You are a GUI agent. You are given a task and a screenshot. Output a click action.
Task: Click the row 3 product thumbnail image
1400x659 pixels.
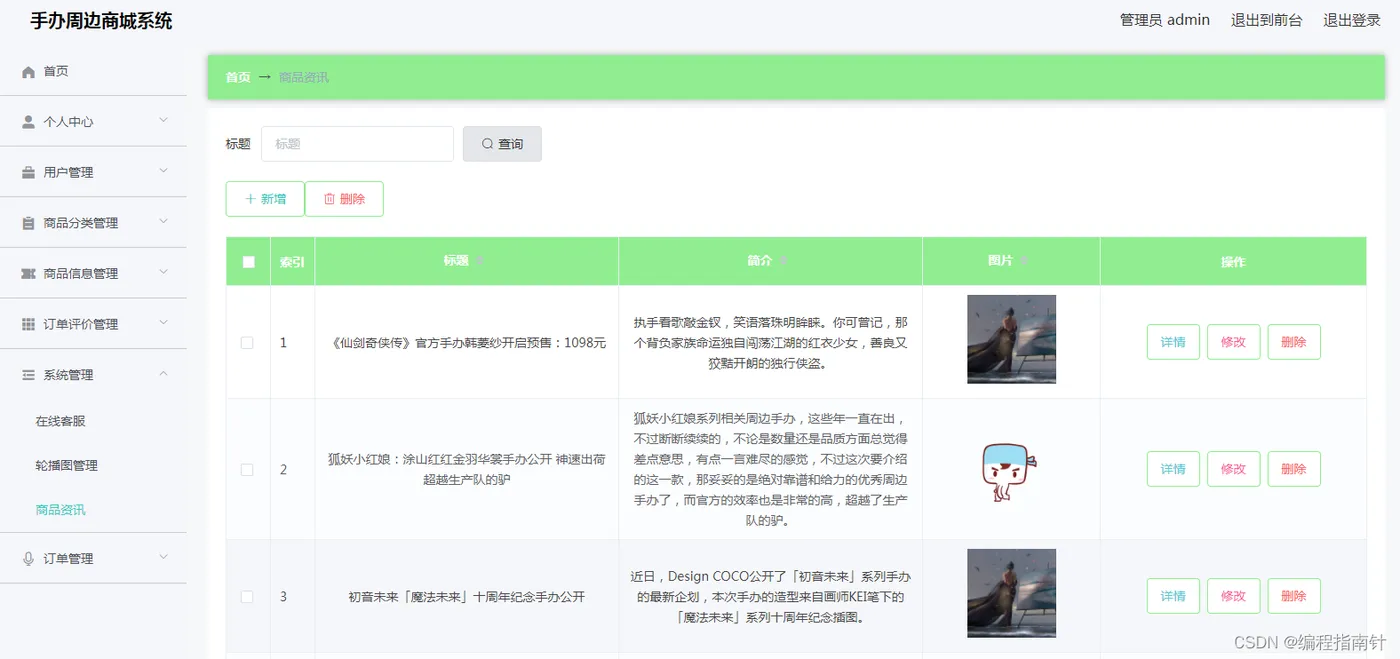(1011, 593)
